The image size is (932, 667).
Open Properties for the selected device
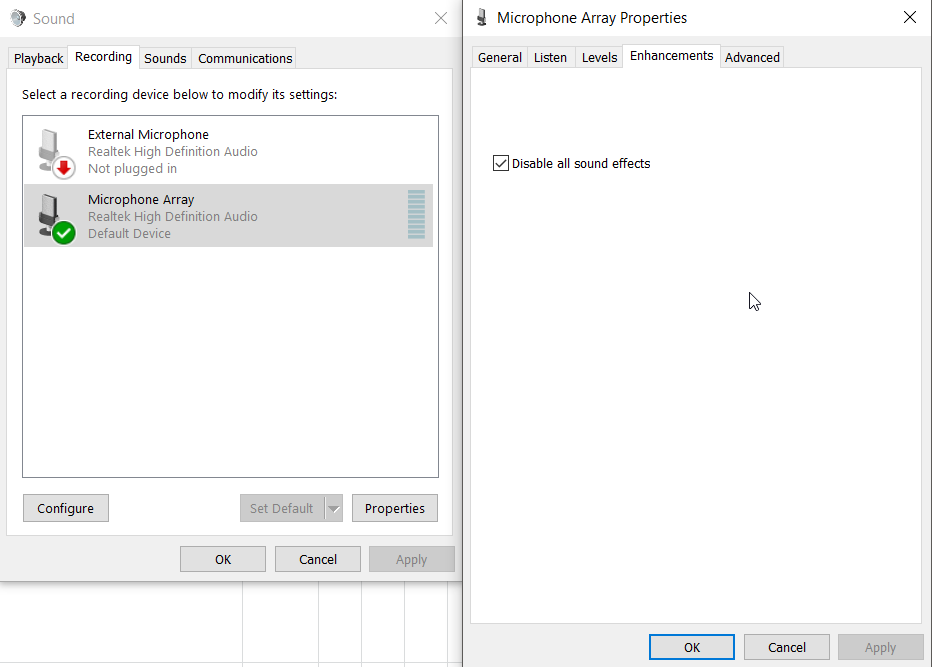click(x=395, y=508)
